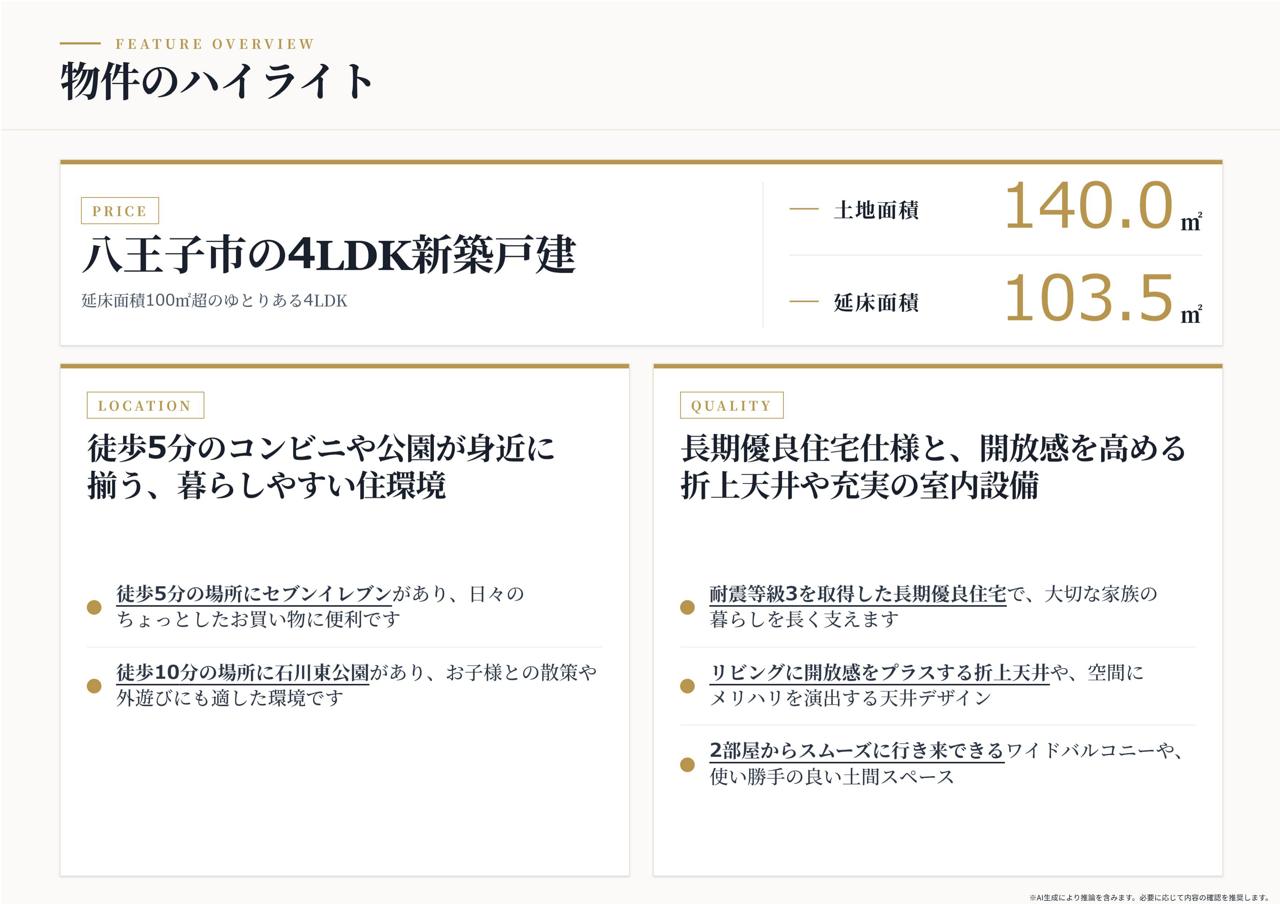Click the bullet dot beside 耐震等級3 item
The width and height of the screenshot is (1280, 904).
pyautogui.click(x=687, y=607)
